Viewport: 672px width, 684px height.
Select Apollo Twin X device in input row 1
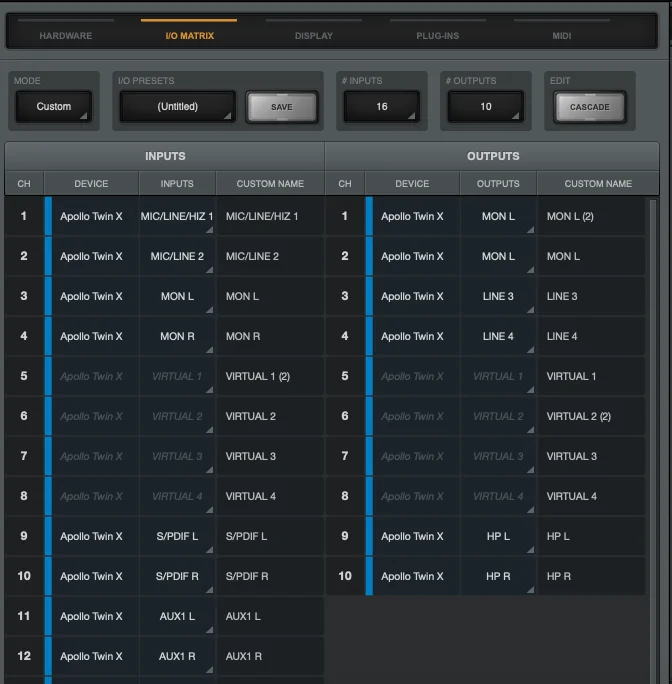point(91,216)
